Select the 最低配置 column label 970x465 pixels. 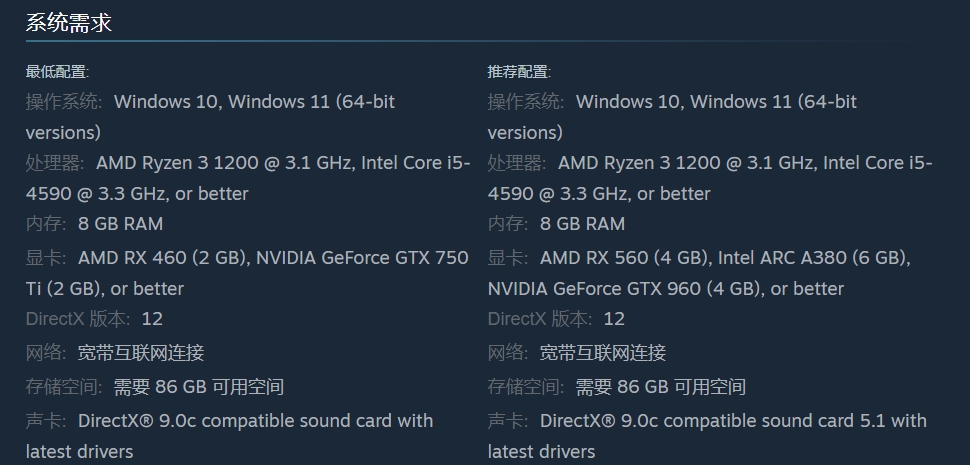(57, 72)
